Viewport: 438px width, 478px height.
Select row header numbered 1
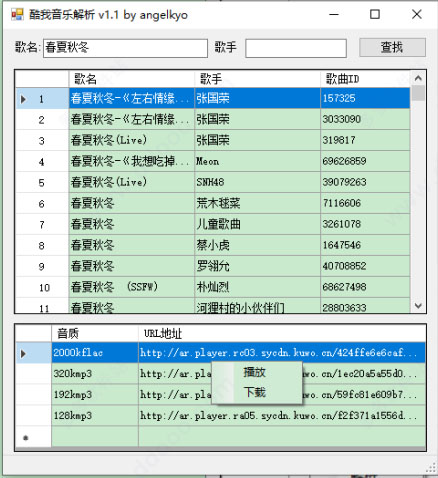click(42, 99)
